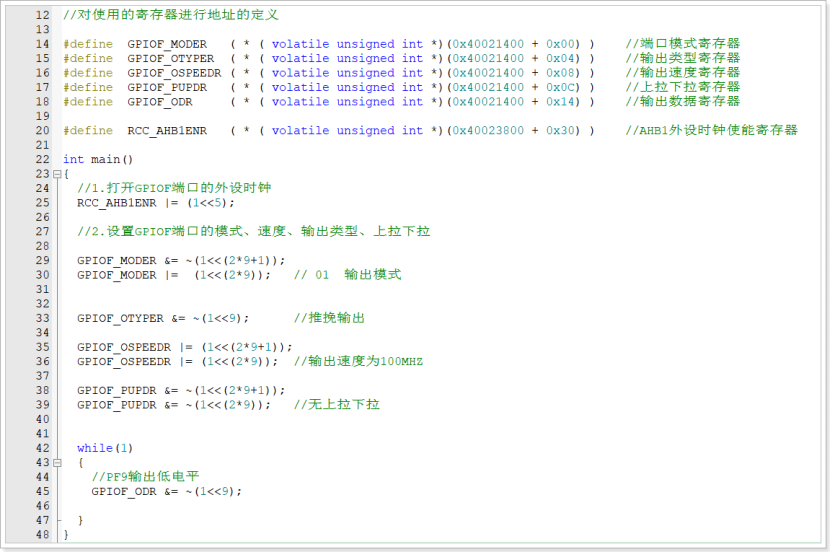Image resolution: width=831 pixels, height=552 pixels.
Task: Click GPIOF_OSPEEDR statement on line 36
Action: coord(178,361)
